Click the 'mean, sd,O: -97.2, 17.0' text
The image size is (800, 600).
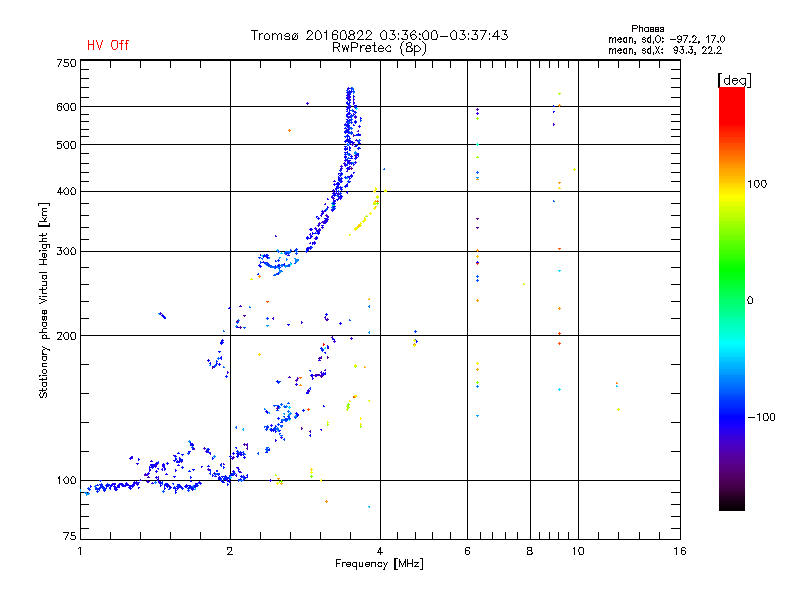coord(666,39)
